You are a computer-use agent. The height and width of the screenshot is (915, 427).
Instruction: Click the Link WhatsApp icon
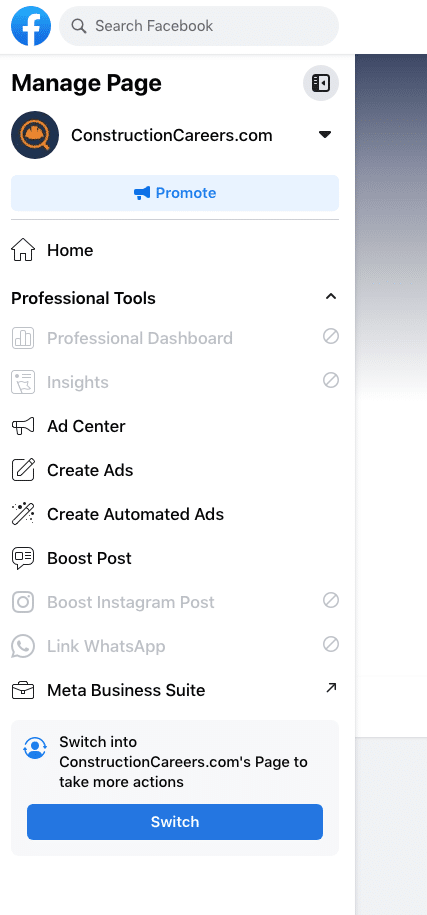(x=23, y=646)
